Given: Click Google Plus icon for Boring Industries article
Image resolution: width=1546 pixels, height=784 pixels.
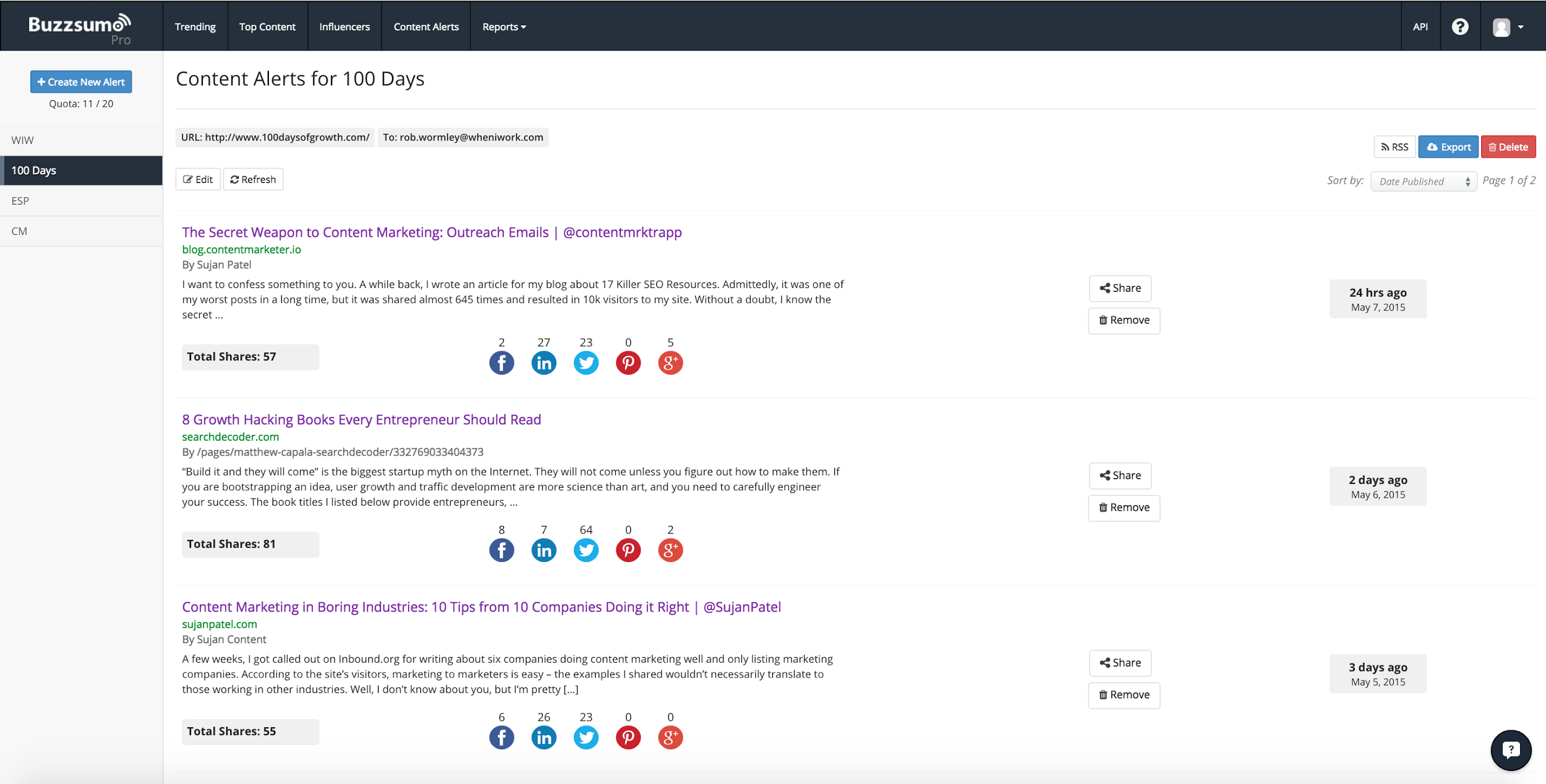Looking at the screenshot, I should 670,738.
